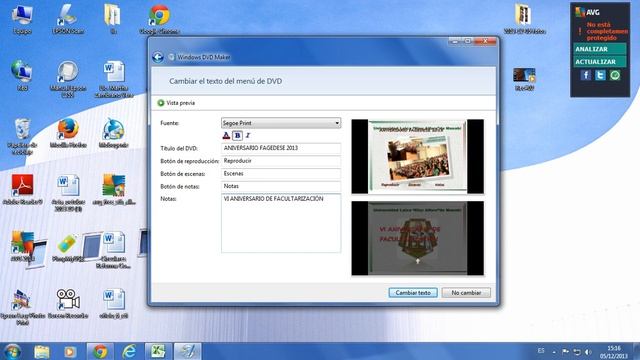Open the blue globe shortcut beside Firefox
The image size is (640, 360).
point(113,133)
